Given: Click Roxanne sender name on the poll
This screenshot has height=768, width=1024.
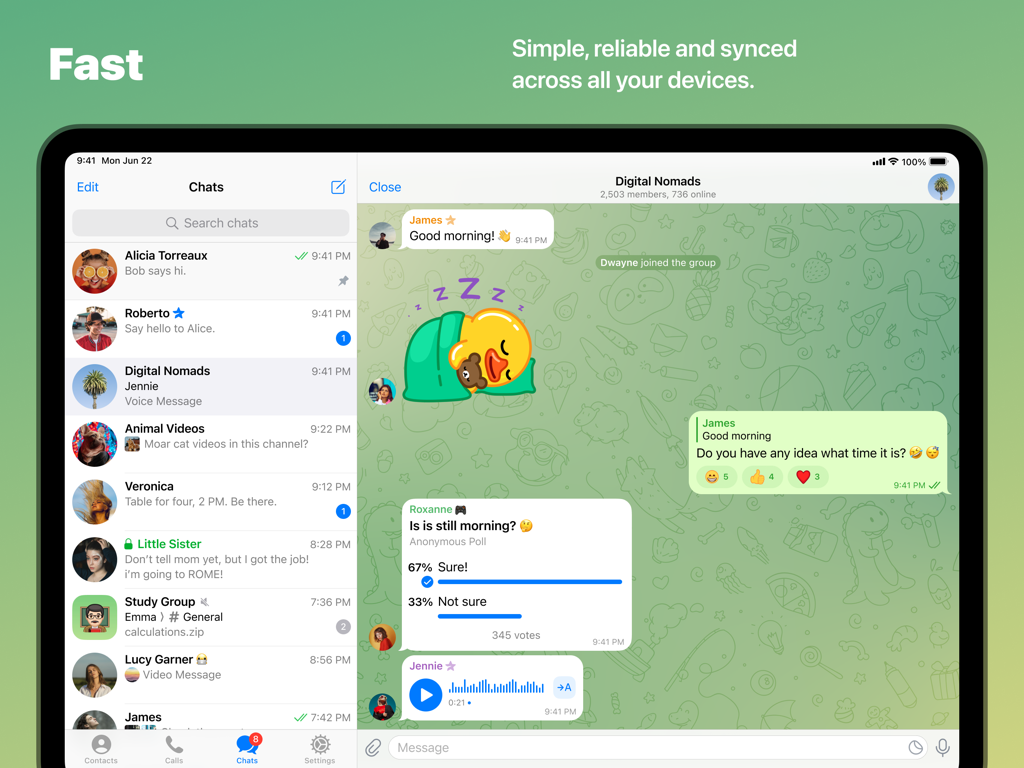Looking at the screenshot, I should [x=430, y=509].
